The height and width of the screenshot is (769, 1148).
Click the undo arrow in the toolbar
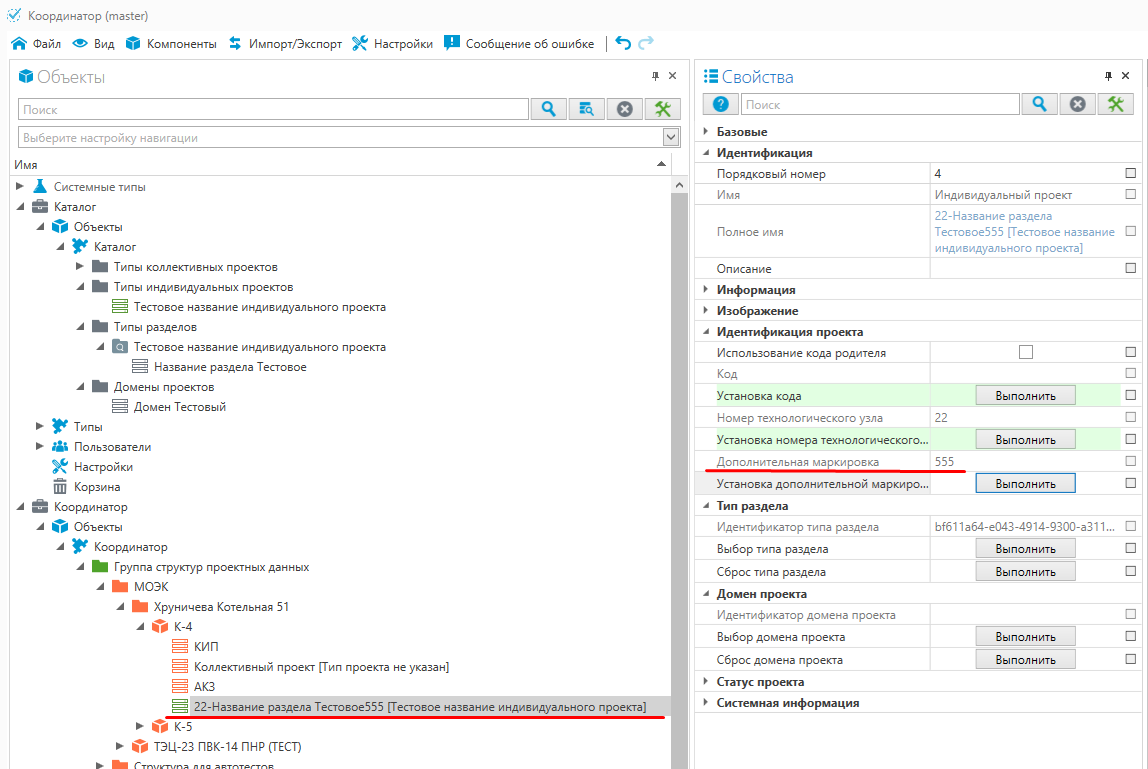pyautogui.click(x=623, y=43)
